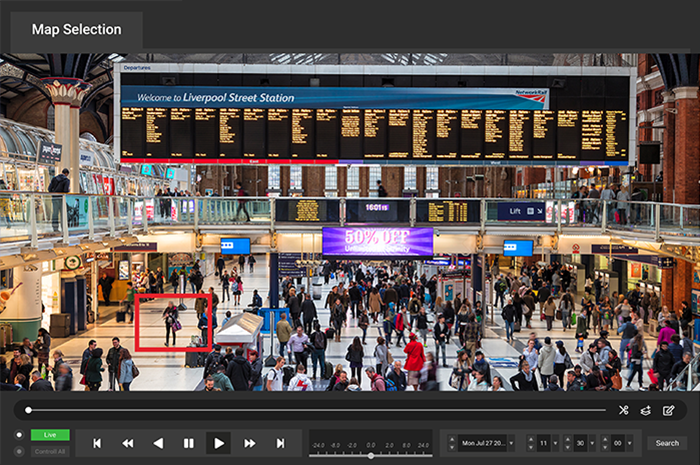Jump to the last frame (skip-to-end)
700x465 pixels.
(280, 443)
